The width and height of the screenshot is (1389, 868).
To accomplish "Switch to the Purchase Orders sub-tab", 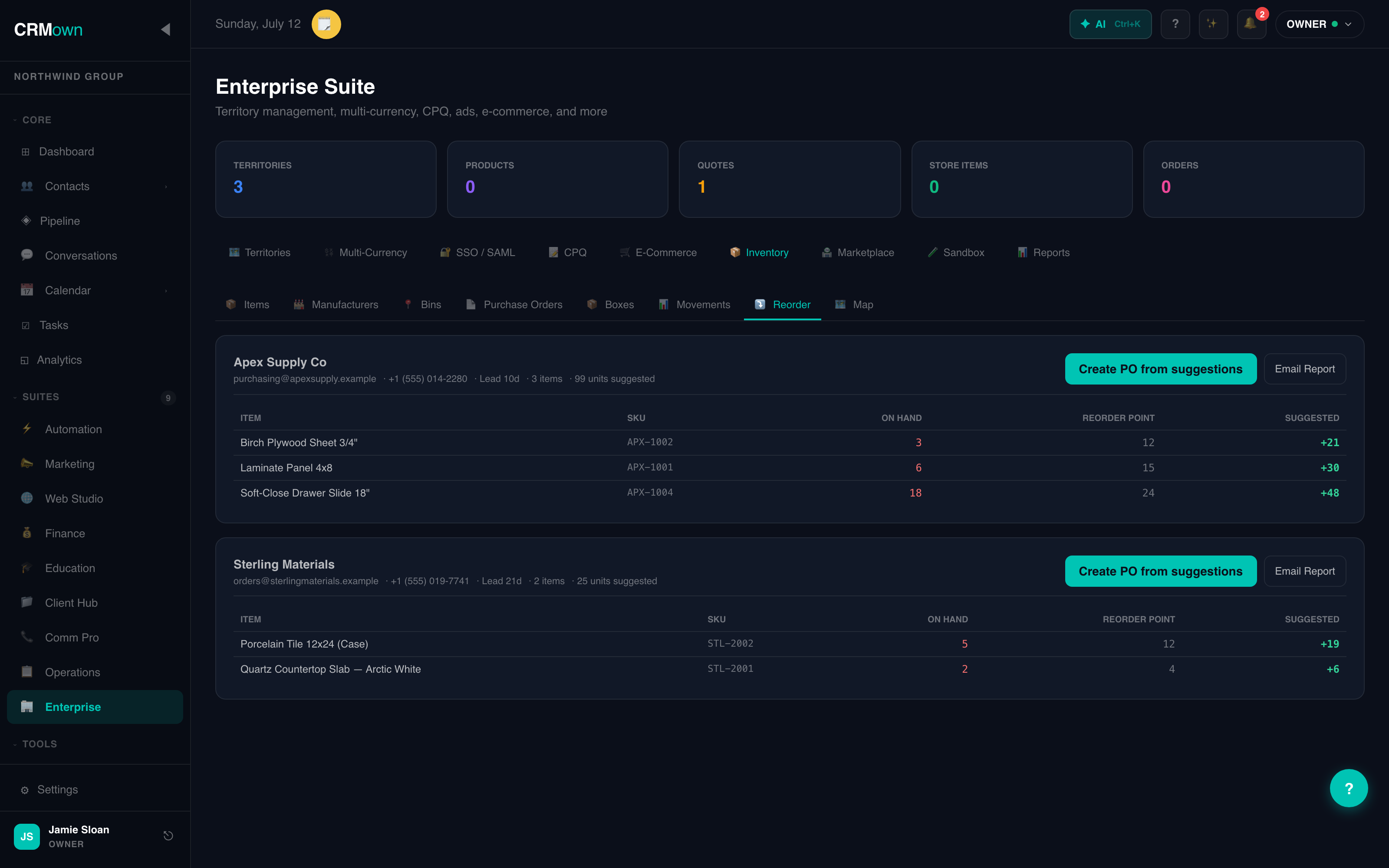I will click(514, 305).
